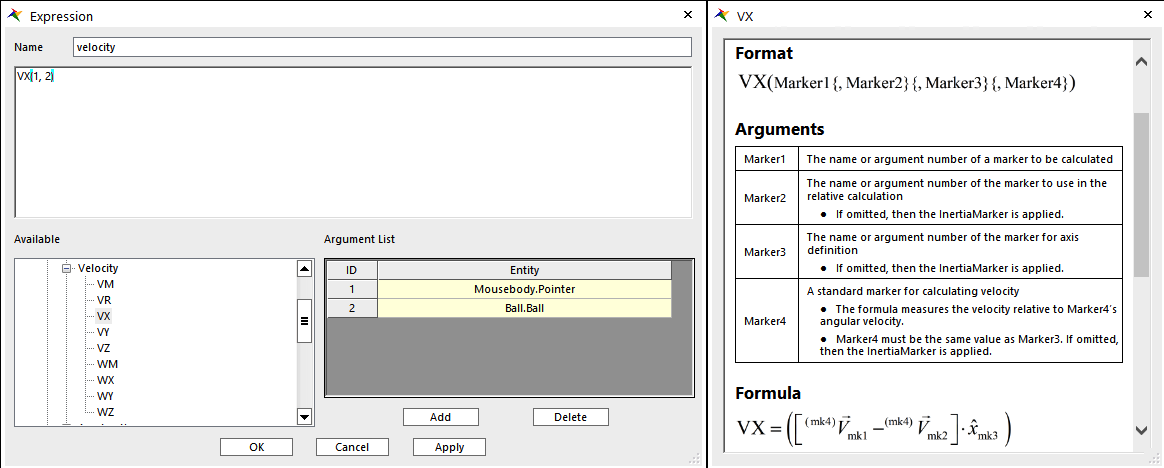
Task: Click VX help window scroll down arrow
Action: 1142,429
